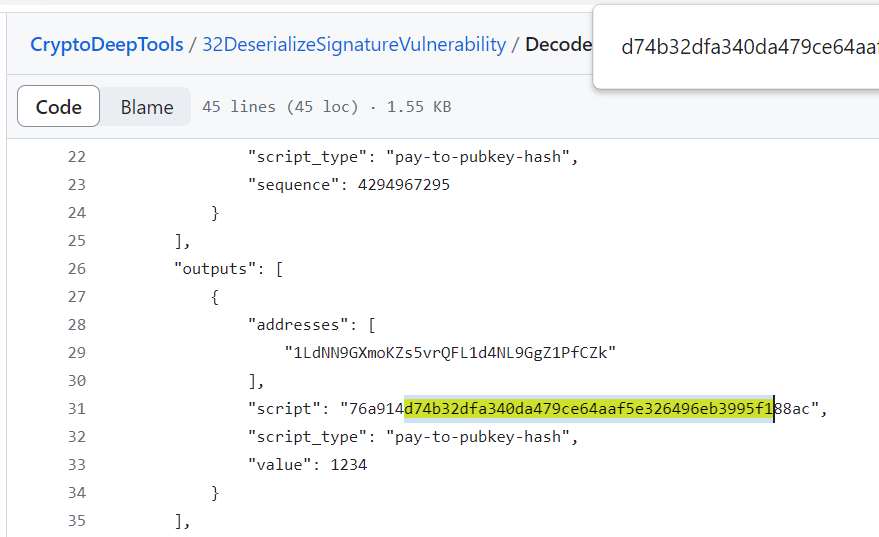879x537 pixels.
Task: Click the "45 lines (45 loc)" file info text
Action: [x=280, y=107]
